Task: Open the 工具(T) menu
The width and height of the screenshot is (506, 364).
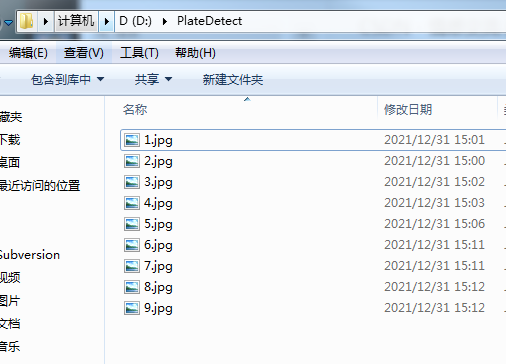Action: pos(139,53)
